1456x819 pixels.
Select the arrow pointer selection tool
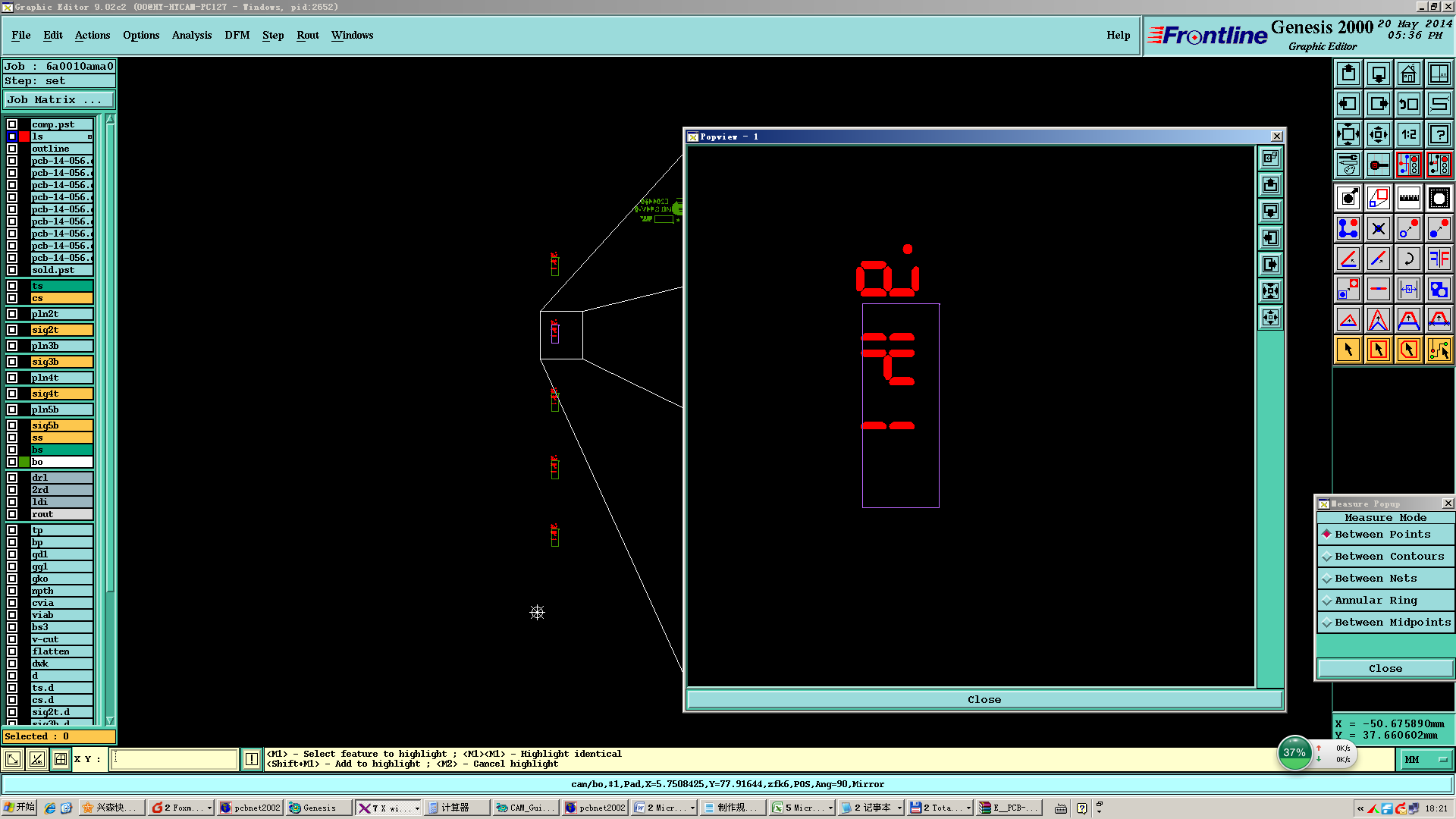click(x=1348, y=350)
